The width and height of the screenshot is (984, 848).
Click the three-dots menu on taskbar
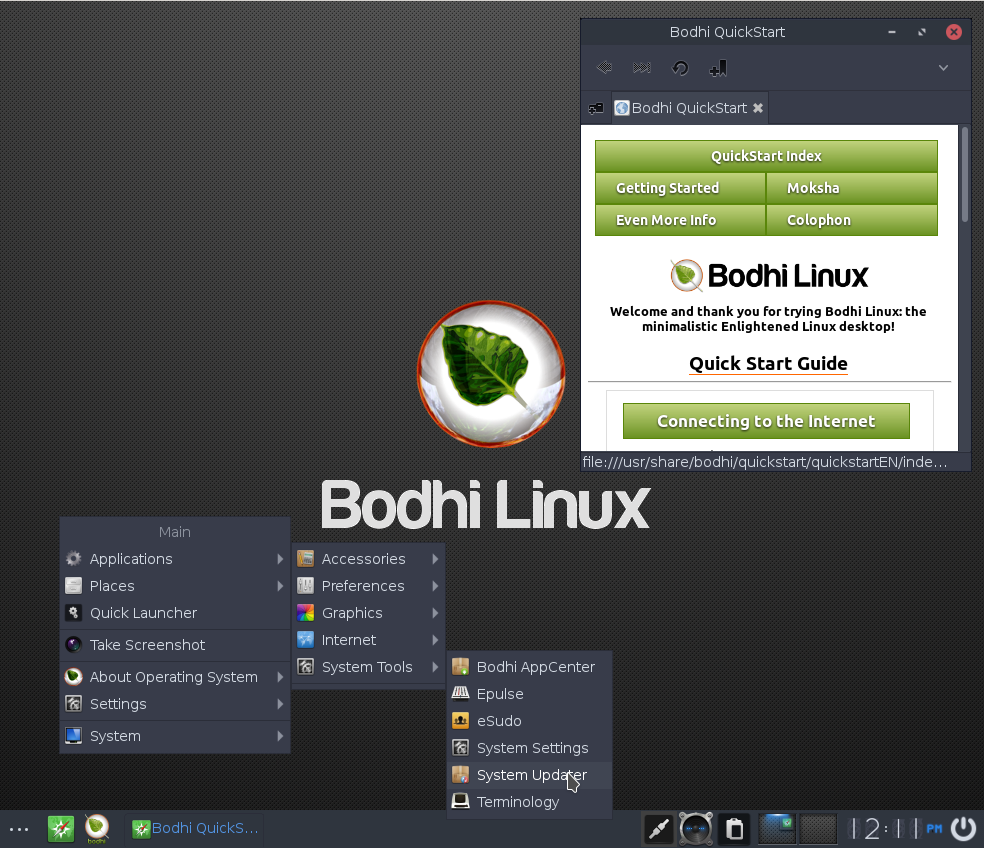19,829
